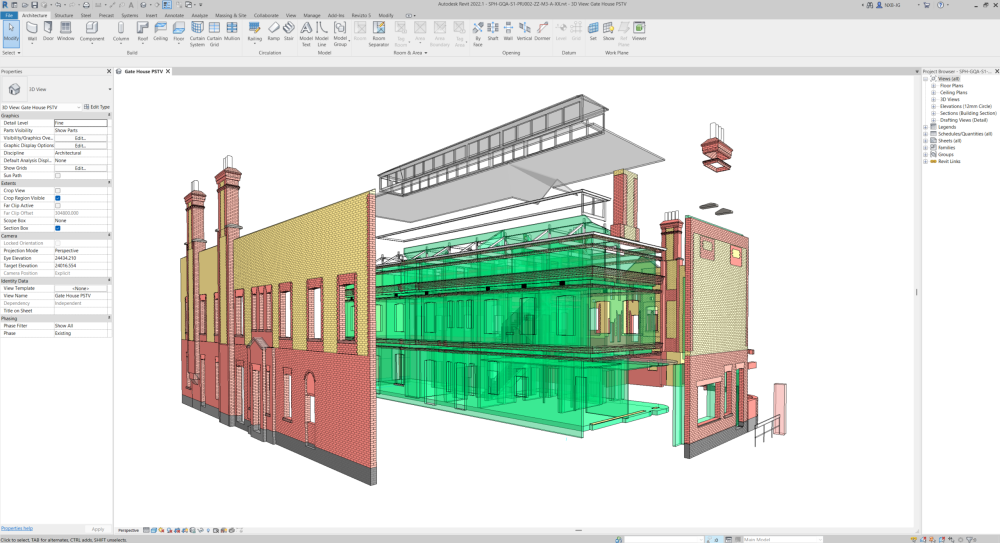Uncheck the Section Box checkbox
1000x543 pixels.
tap(58, 228)
